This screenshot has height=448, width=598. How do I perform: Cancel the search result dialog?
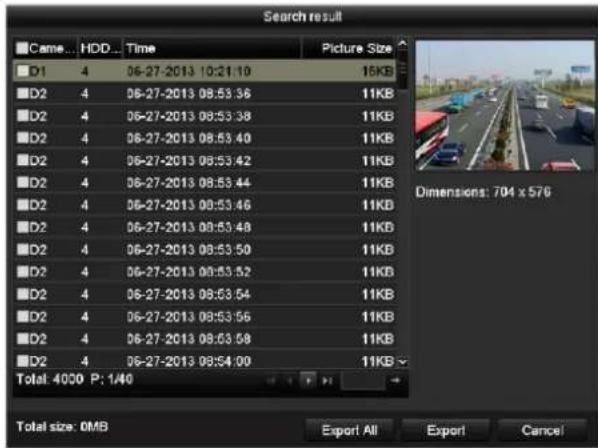click(x=542, y=430)
